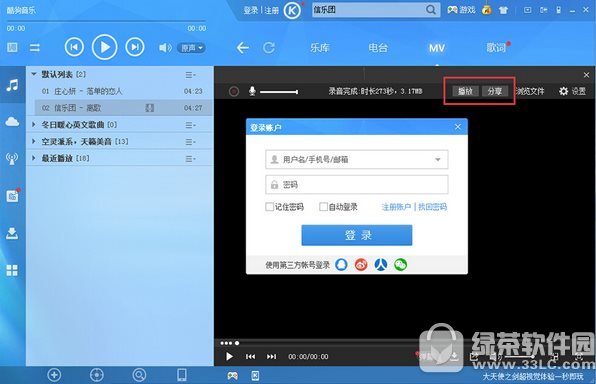This screenshot has width=596, height=384.
Task: Switch to the 歌词 tab
Action: (496, 48)
